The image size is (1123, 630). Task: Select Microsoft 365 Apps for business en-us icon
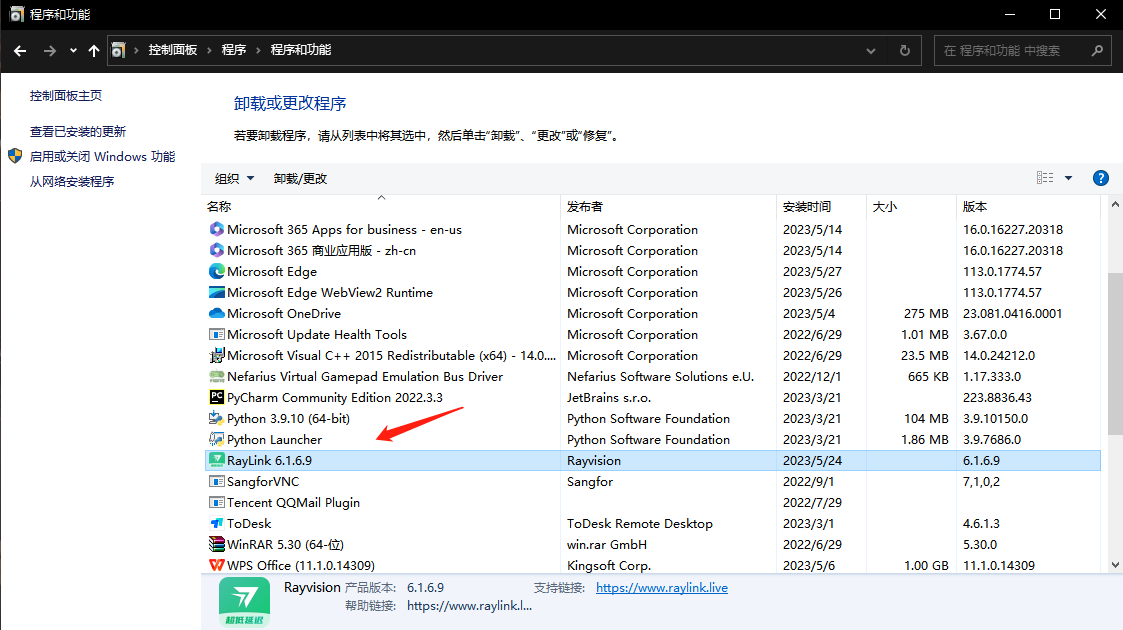point(216,229)
